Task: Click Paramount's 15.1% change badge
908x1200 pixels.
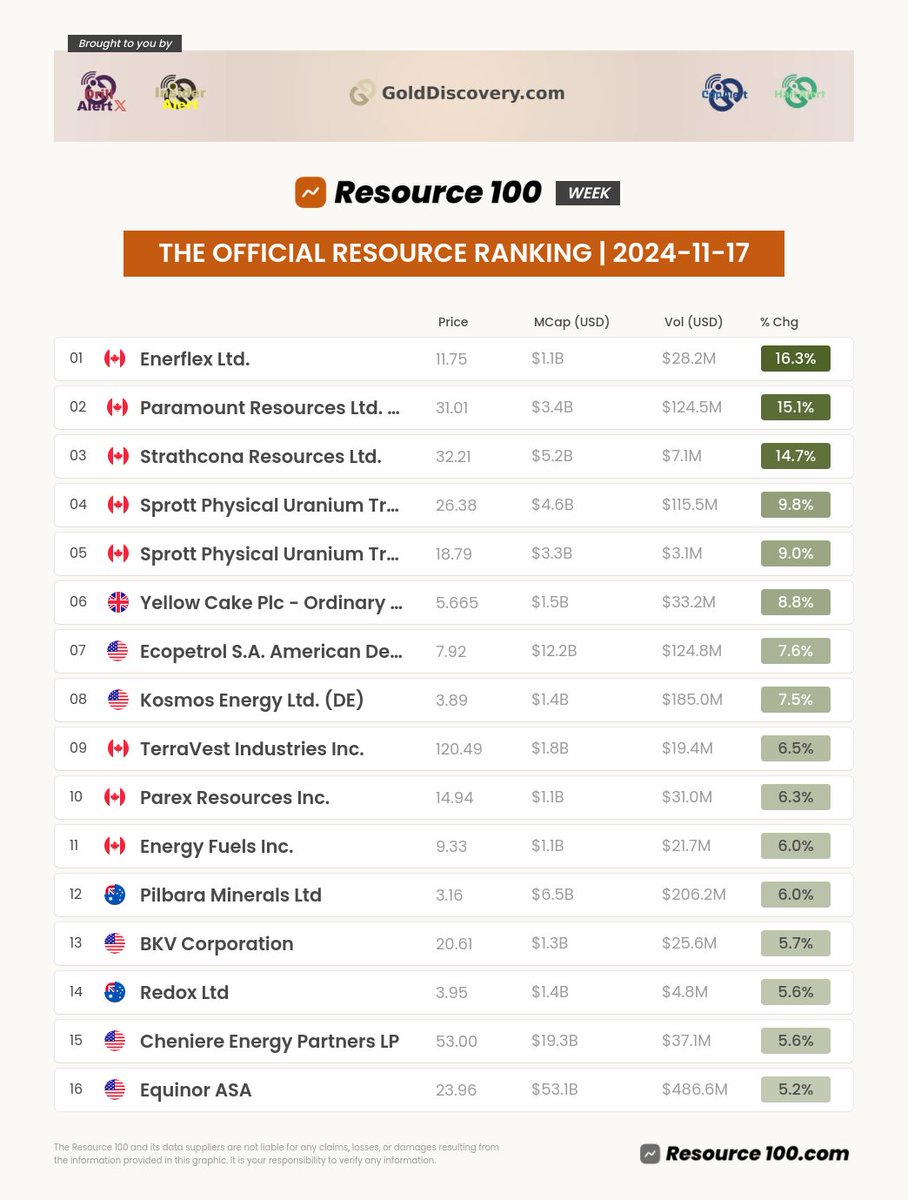Action: tap(795, 407)
